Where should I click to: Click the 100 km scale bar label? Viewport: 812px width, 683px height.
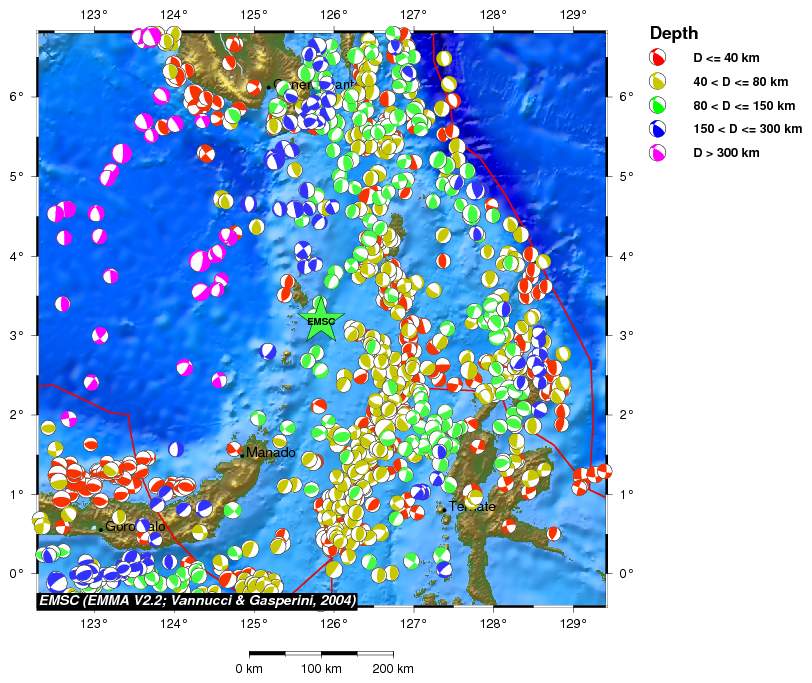tap(322, 668)
